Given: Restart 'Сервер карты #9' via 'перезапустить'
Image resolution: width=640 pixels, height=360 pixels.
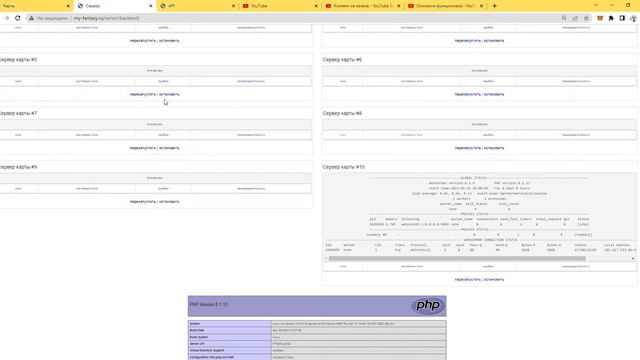Looking at the screenshot, I should pos(143,202).
